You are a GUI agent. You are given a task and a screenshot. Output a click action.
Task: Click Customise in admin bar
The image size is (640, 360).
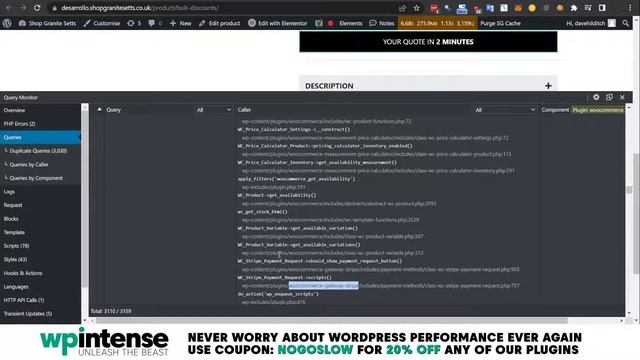pos(102,23)
